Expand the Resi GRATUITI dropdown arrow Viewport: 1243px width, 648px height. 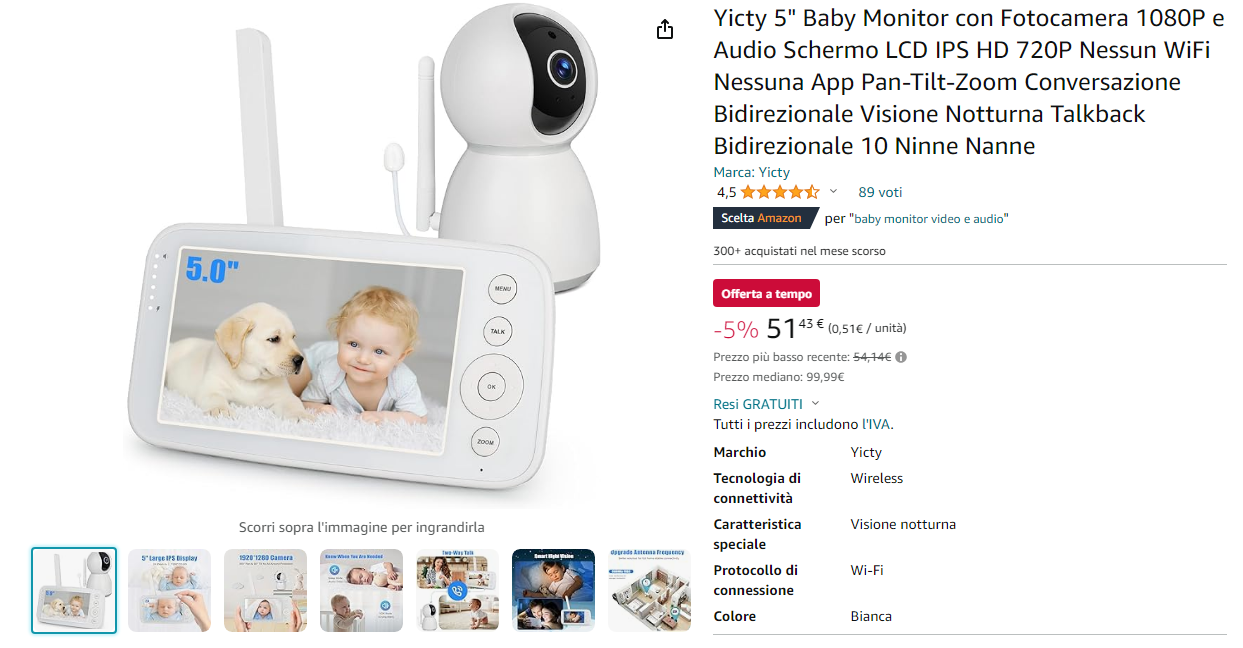pyautogui.click(x=815, y=404)
